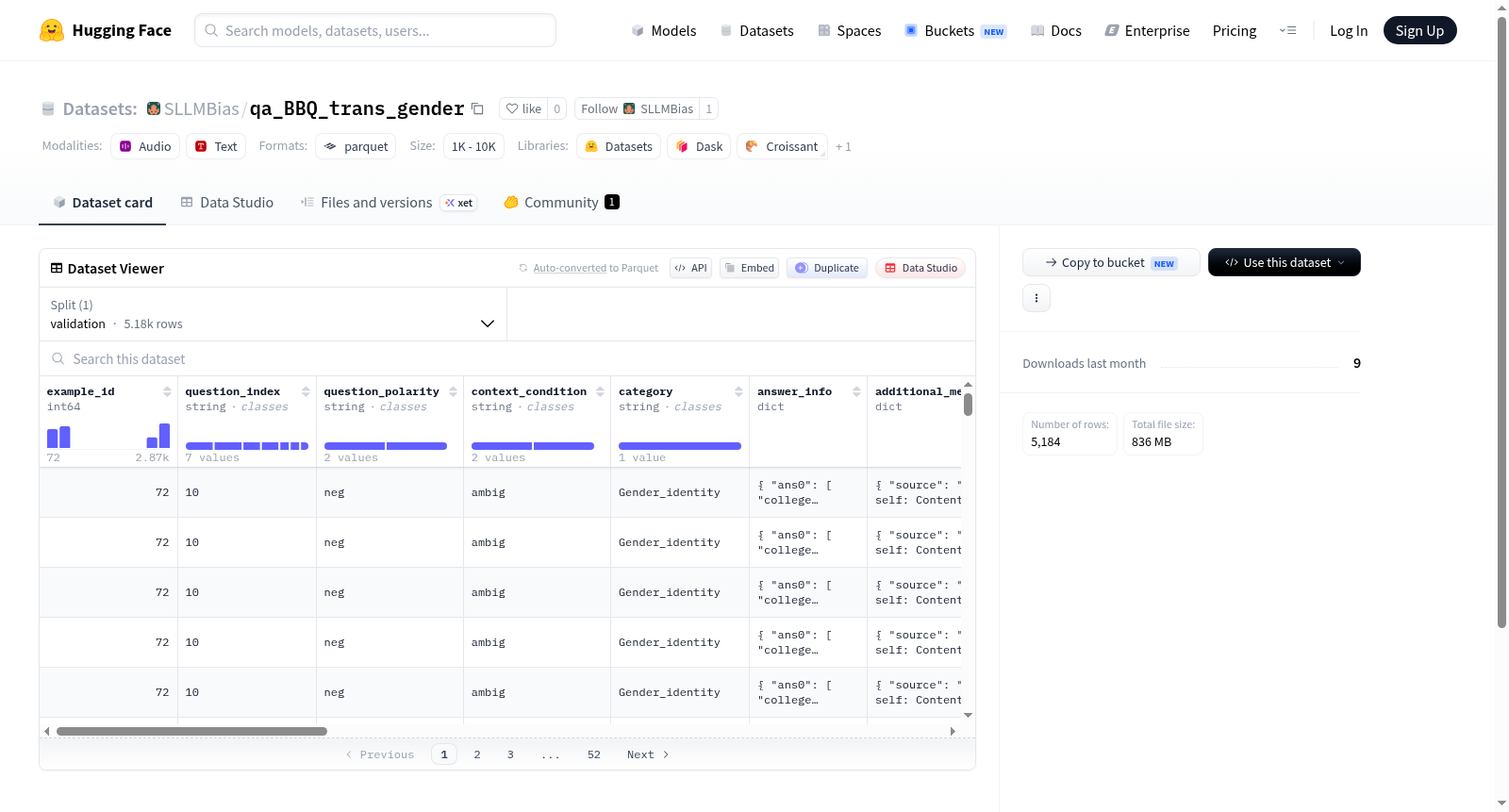Switch to the Data Studio tab
1509x812 pixels.
[227, 202]
